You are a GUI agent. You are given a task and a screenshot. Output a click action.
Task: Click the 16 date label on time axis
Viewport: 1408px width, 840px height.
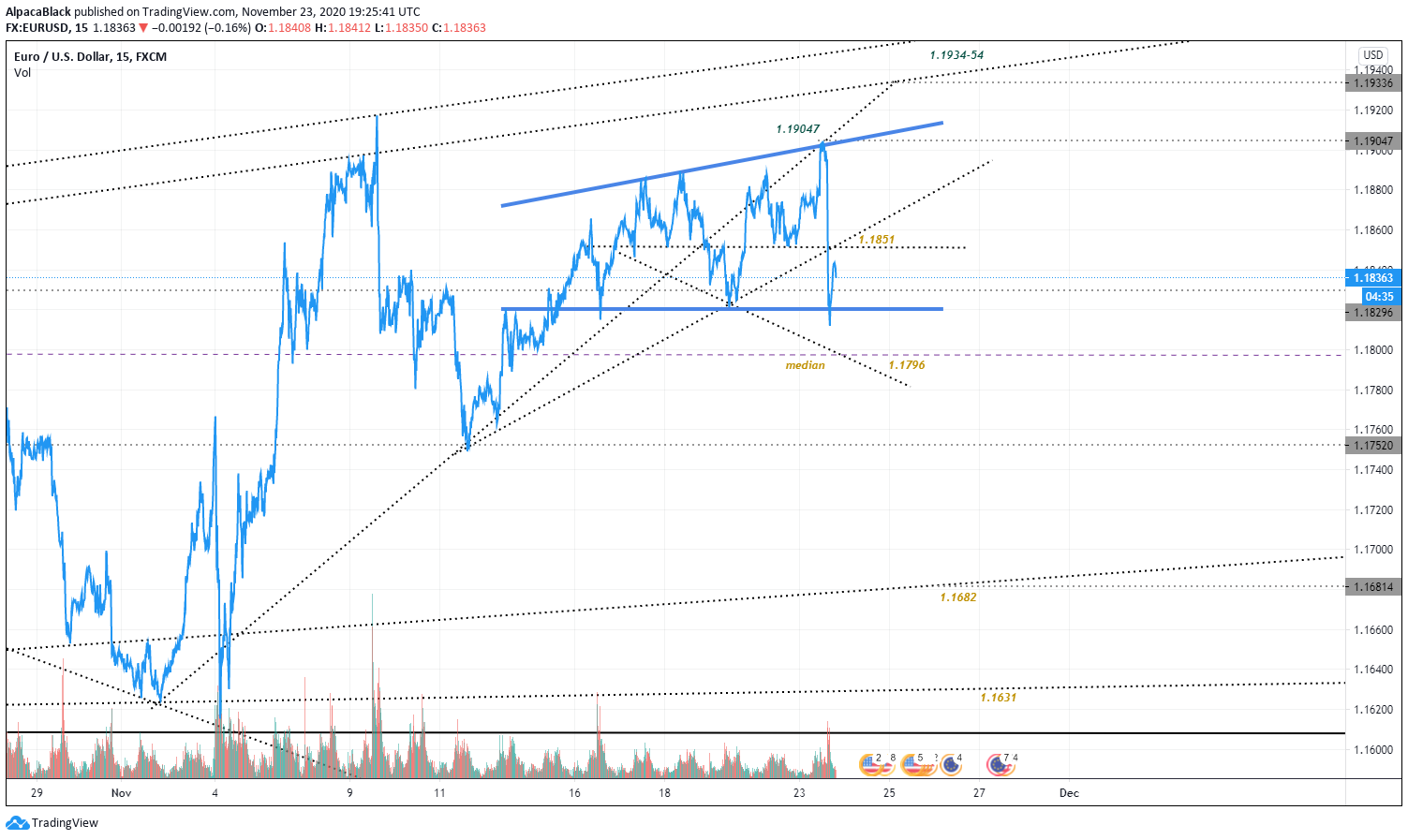coord(574,793)
